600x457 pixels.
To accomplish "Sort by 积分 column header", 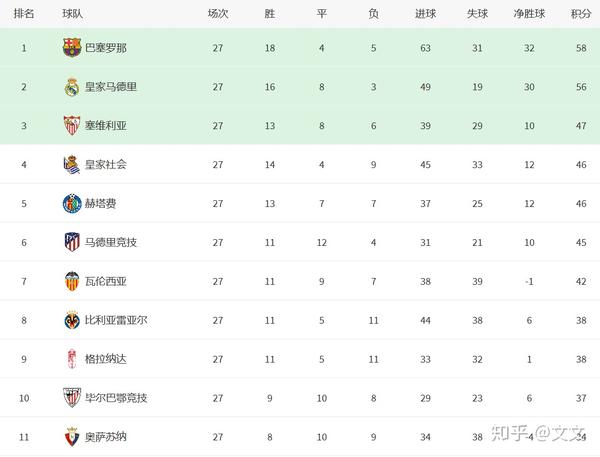I will tap(581, 14).
